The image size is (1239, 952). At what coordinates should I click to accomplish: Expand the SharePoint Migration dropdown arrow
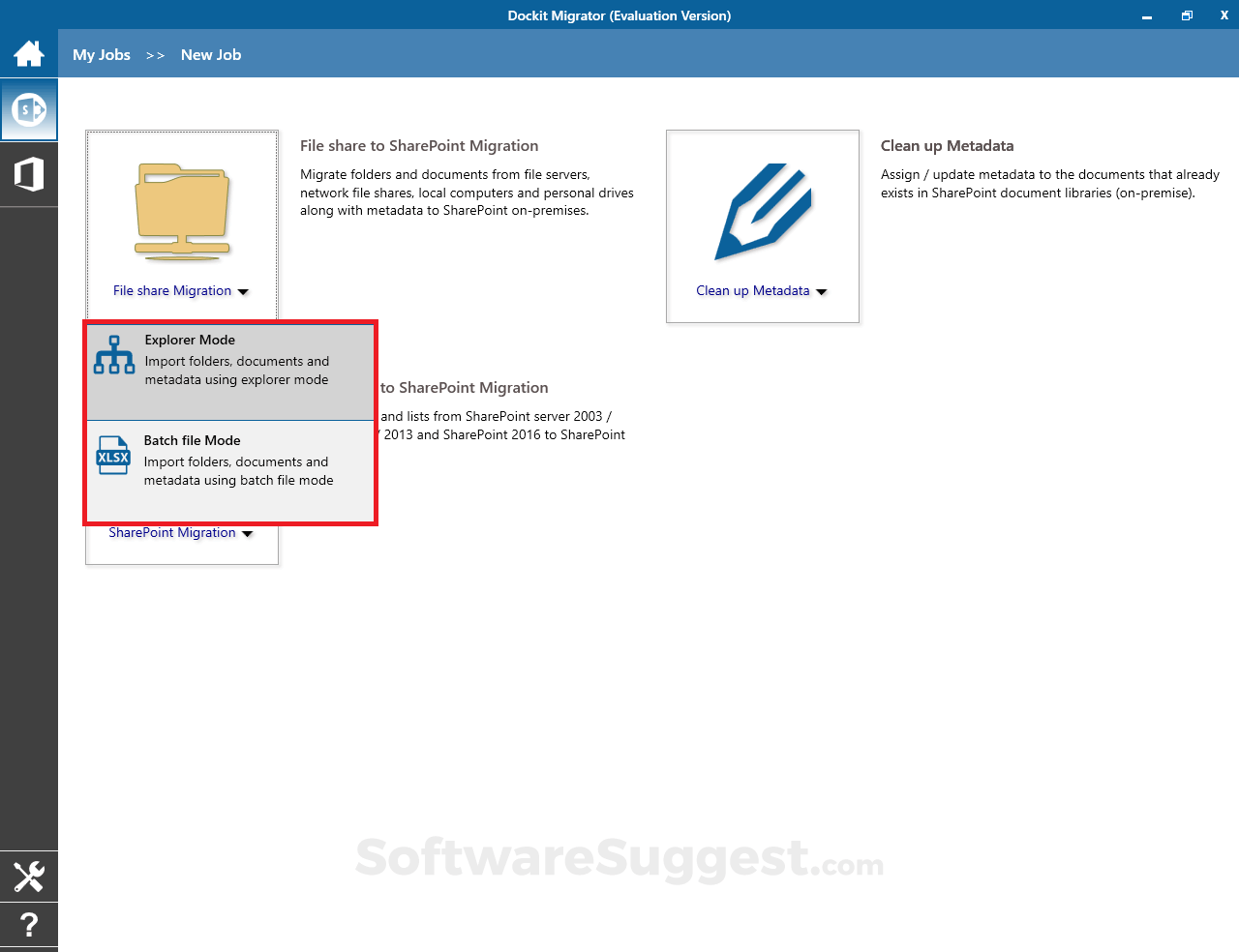pyautogui.click(x=248, y=533)
